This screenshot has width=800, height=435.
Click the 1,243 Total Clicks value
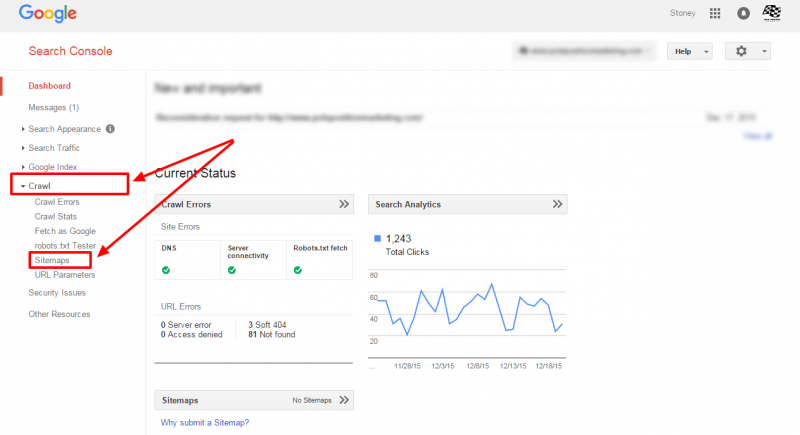398,239
